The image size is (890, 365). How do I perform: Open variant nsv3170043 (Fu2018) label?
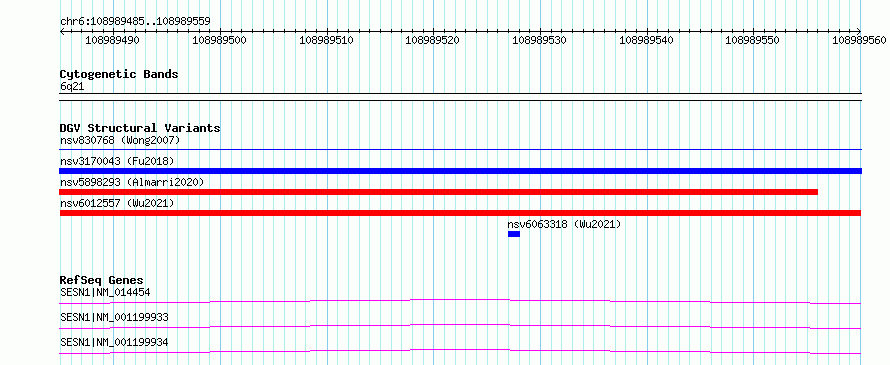point(117,162)
